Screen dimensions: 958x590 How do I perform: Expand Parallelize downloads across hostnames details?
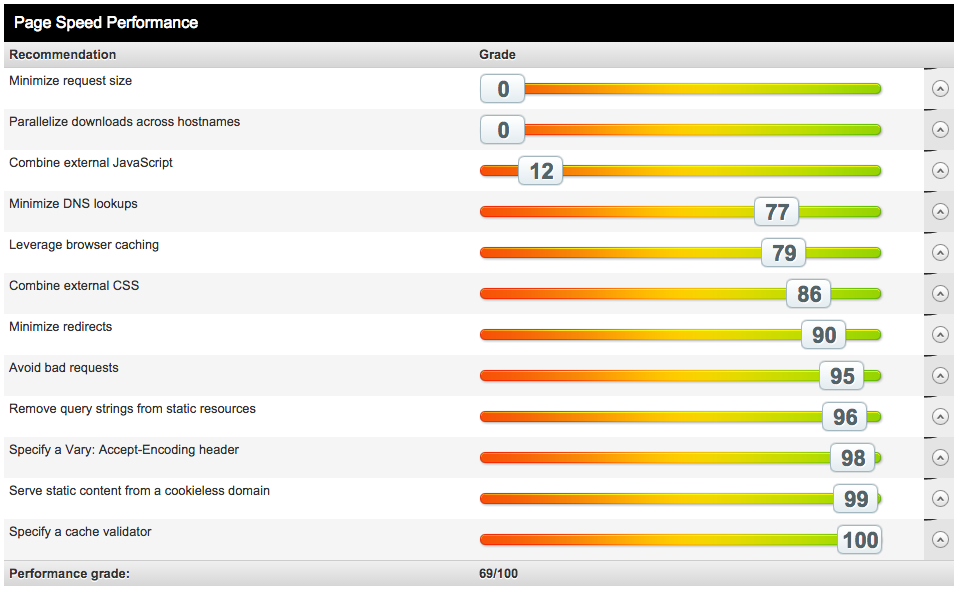click(939, 130)
